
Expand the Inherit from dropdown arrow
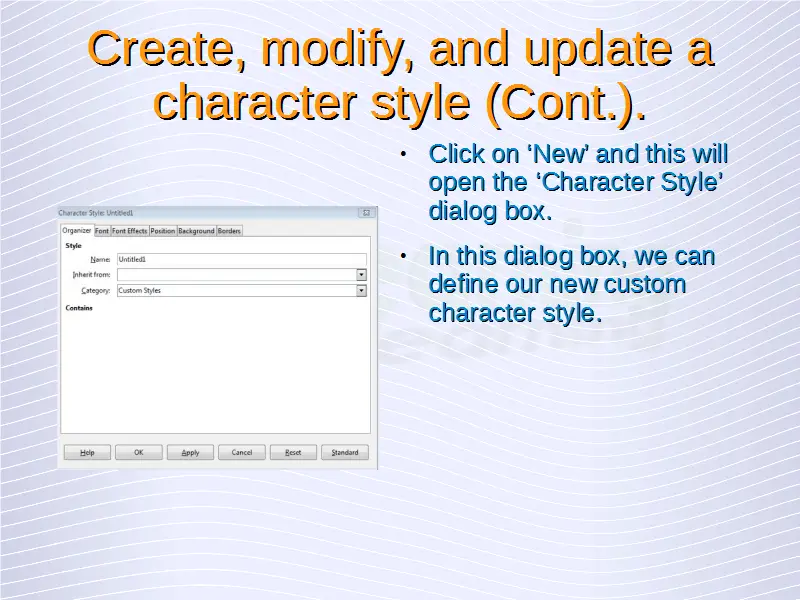click(361, 275)
